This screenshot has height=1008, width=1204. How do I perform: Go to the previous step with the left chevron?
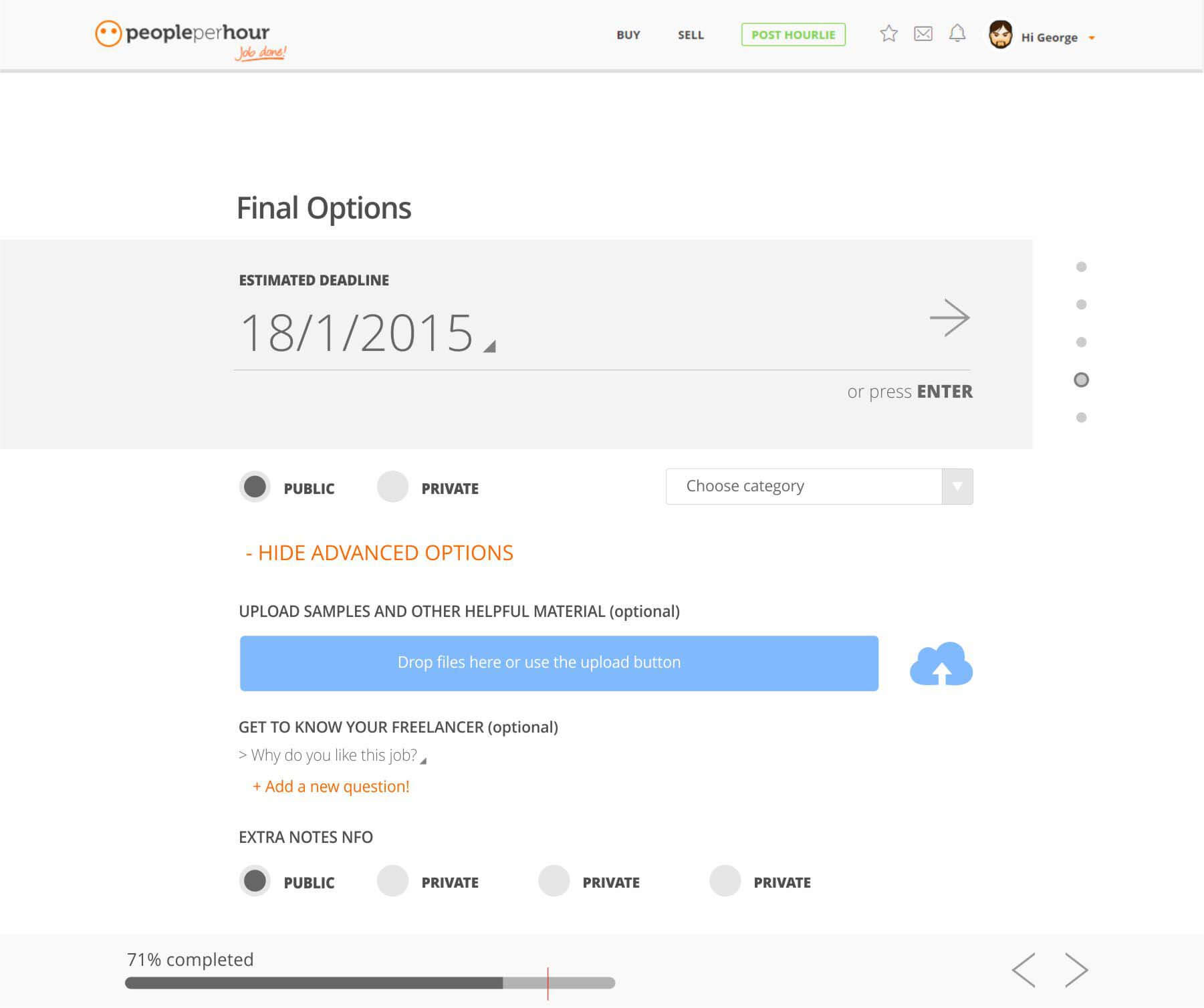[1024, 970]
